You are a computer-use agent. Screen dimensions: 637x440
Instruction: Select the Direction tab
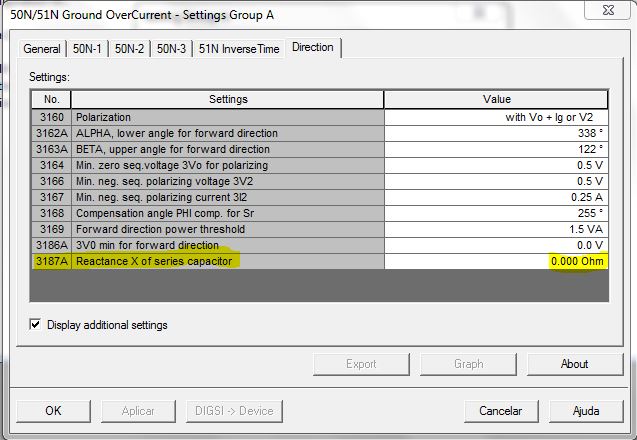coord(313,48)
